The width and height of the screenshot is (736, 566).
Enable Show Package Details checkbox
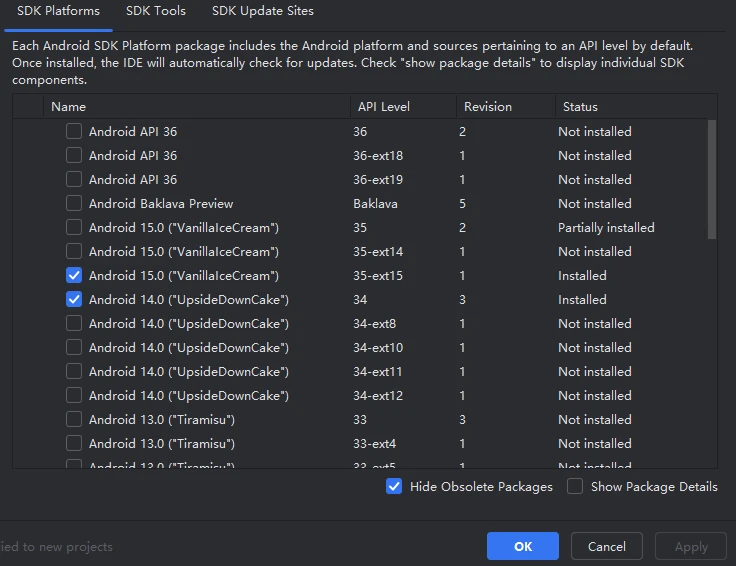pos(575,486)
